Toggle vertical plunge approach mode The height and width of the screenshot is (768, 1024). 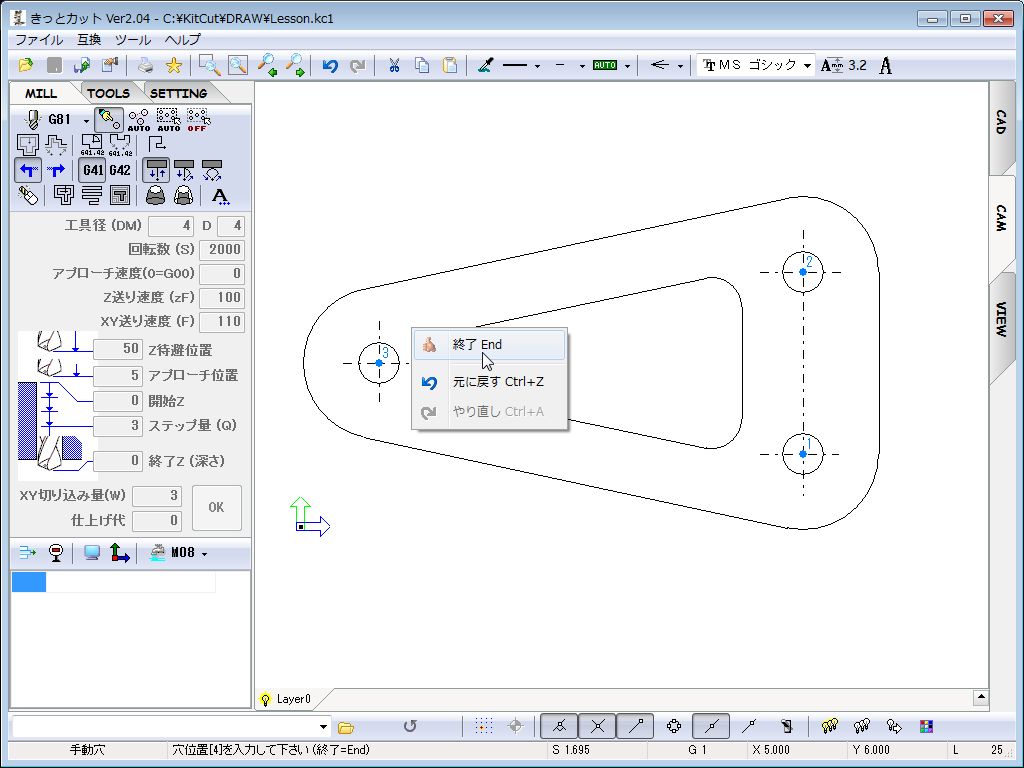(x=157, y=170)
